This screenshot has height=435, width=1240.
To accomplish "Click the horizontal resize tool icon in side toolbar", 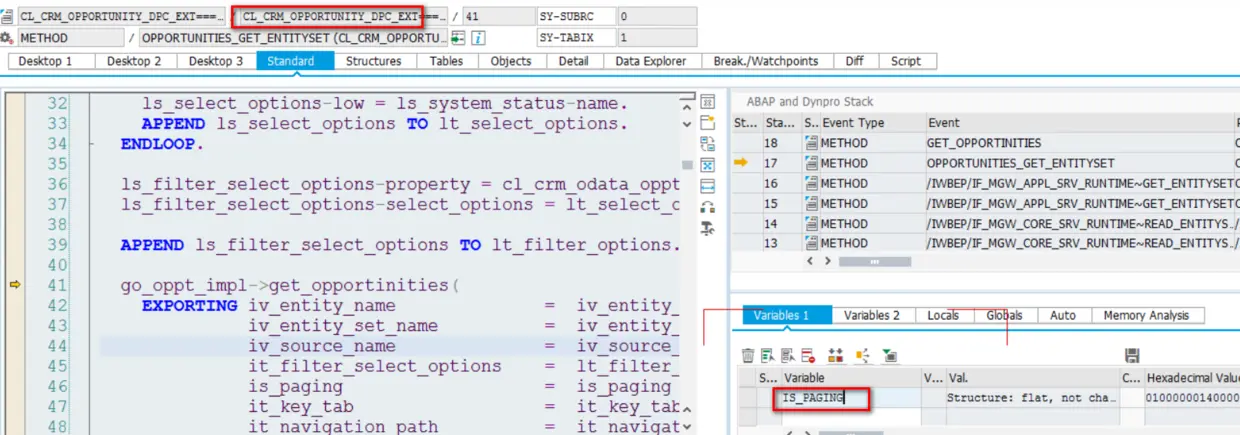I will pos(708,186).
